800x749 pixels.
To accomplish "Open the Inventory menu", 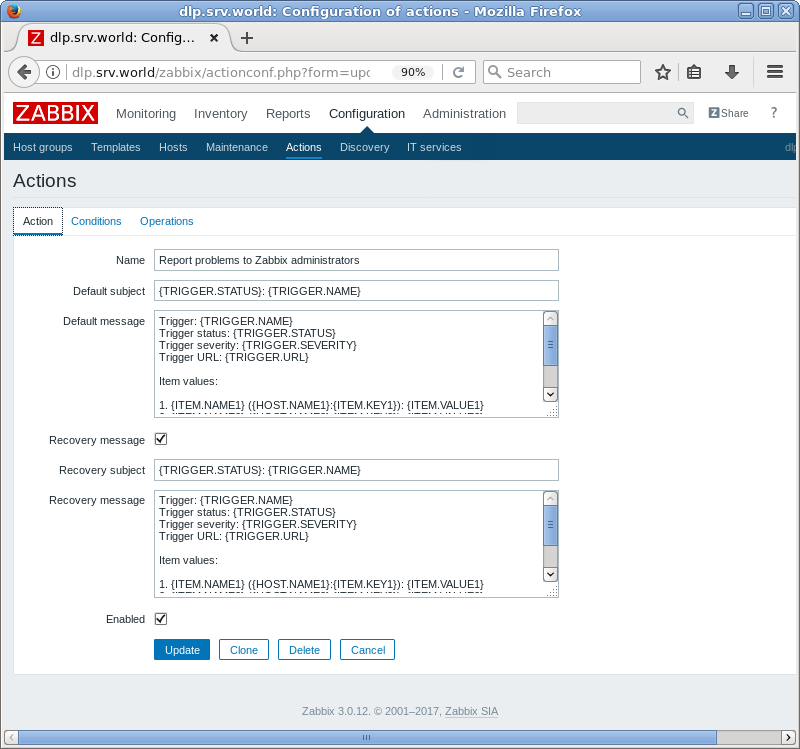I will tap(220, 114).
